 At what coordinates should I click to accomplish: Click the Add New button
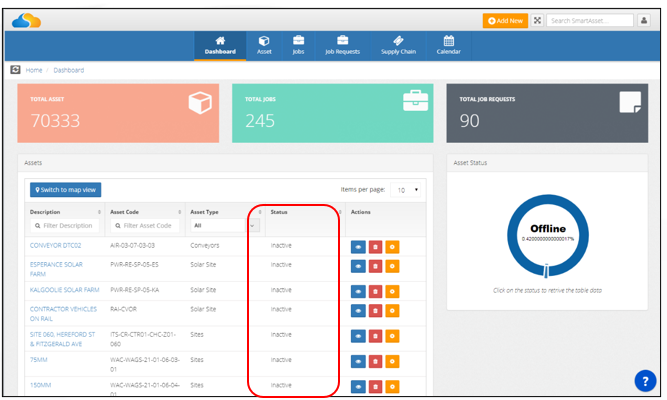point(505,20)
